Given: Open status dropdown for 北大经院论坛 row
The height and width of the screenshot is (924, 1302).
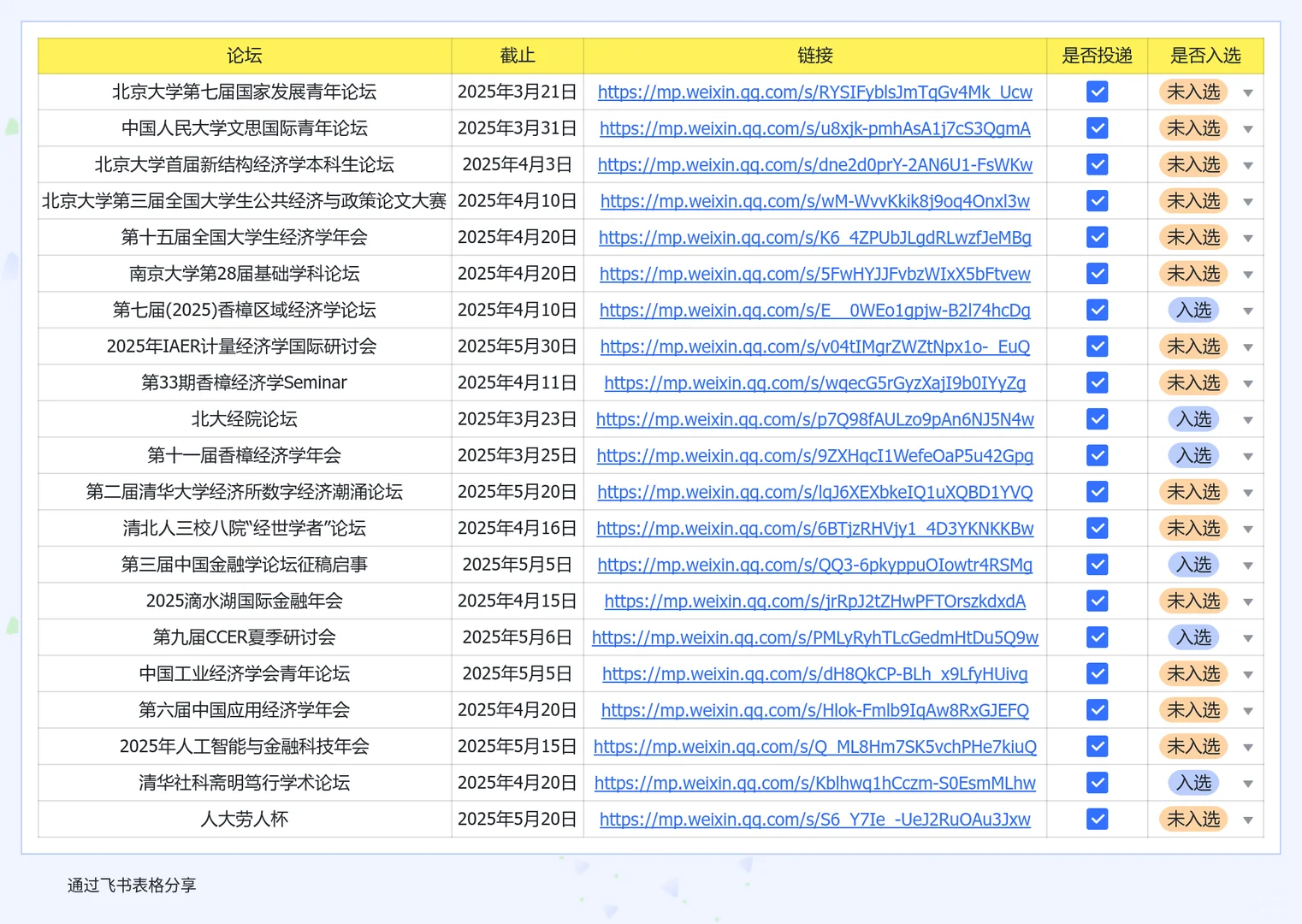Looking at the screenshot, I should pos(1247,419).
